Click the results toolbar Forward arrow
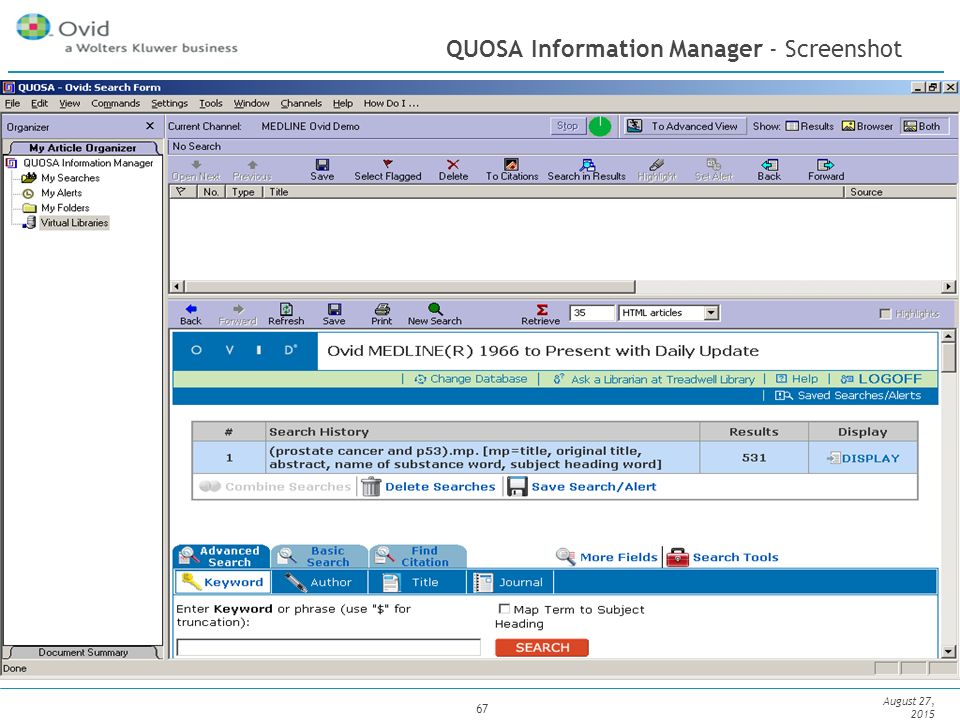The width and height of the screenshot is (960, 720). pos(825,165)
